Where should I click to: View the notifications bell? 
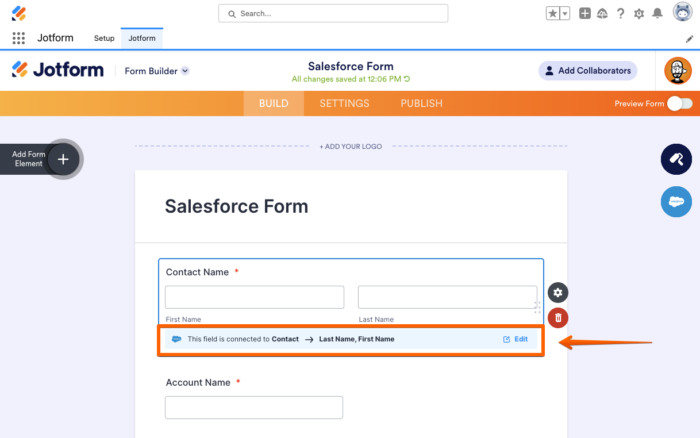[657, 13]
